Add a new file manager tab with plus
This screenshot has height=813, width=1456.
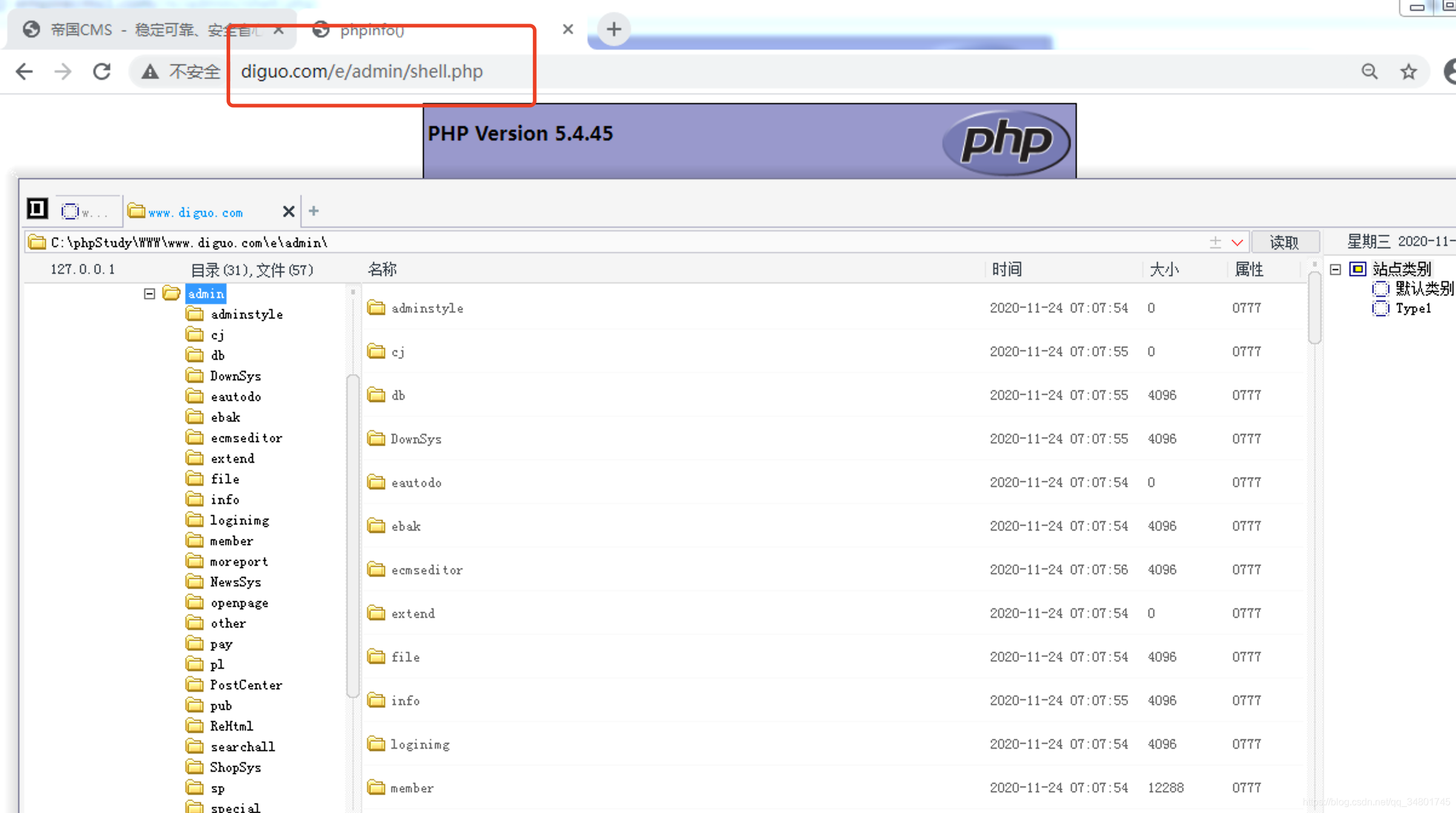(313, 211)
